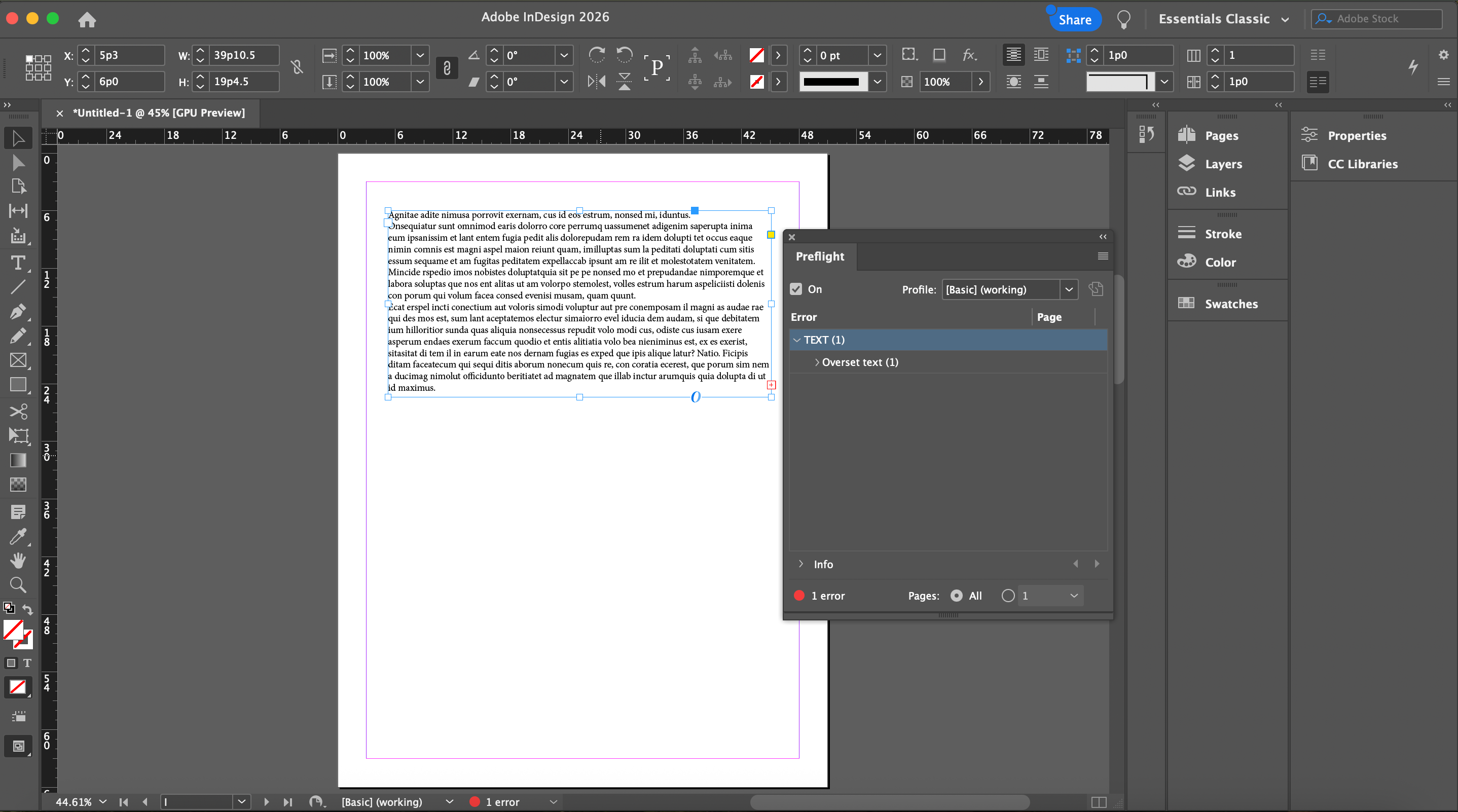Click the Share button
The width and height of the screenshot is (1458, 812).
[x=1074, y=20]
